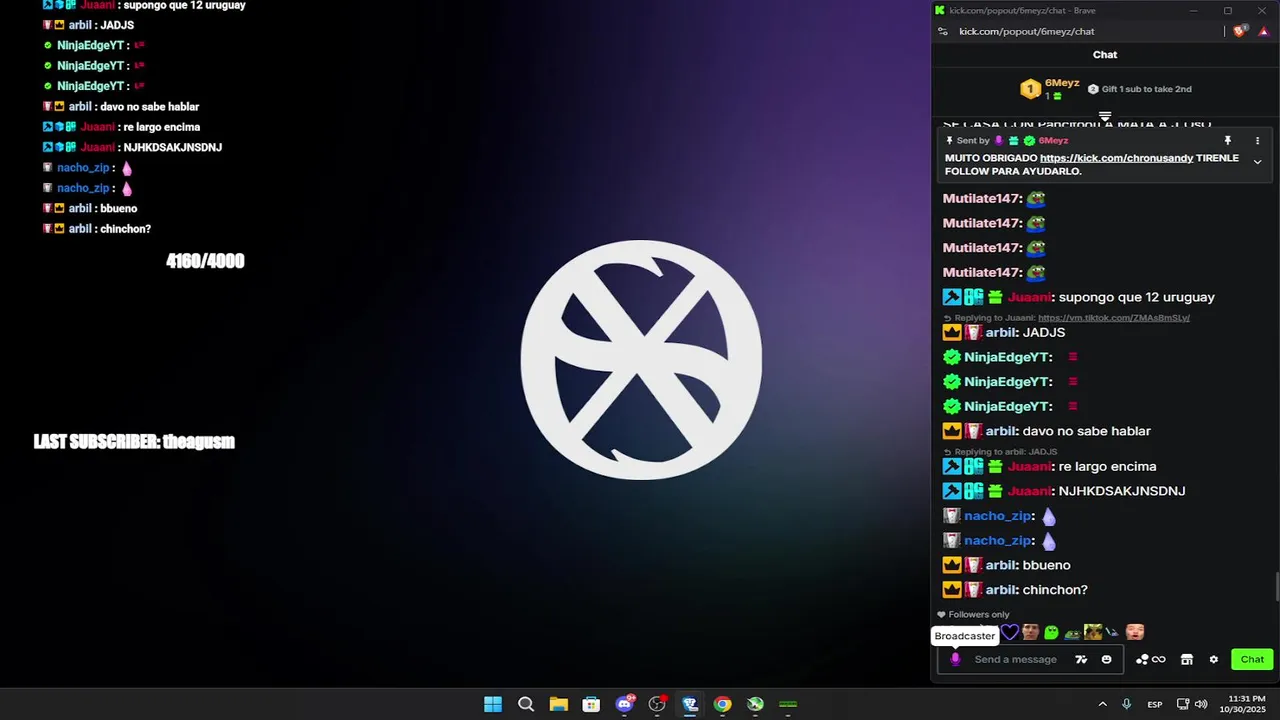The height and width of the screenshot is (720, 1280).
Task: Select the purple heart quick emote
Action: point(1010,632)
